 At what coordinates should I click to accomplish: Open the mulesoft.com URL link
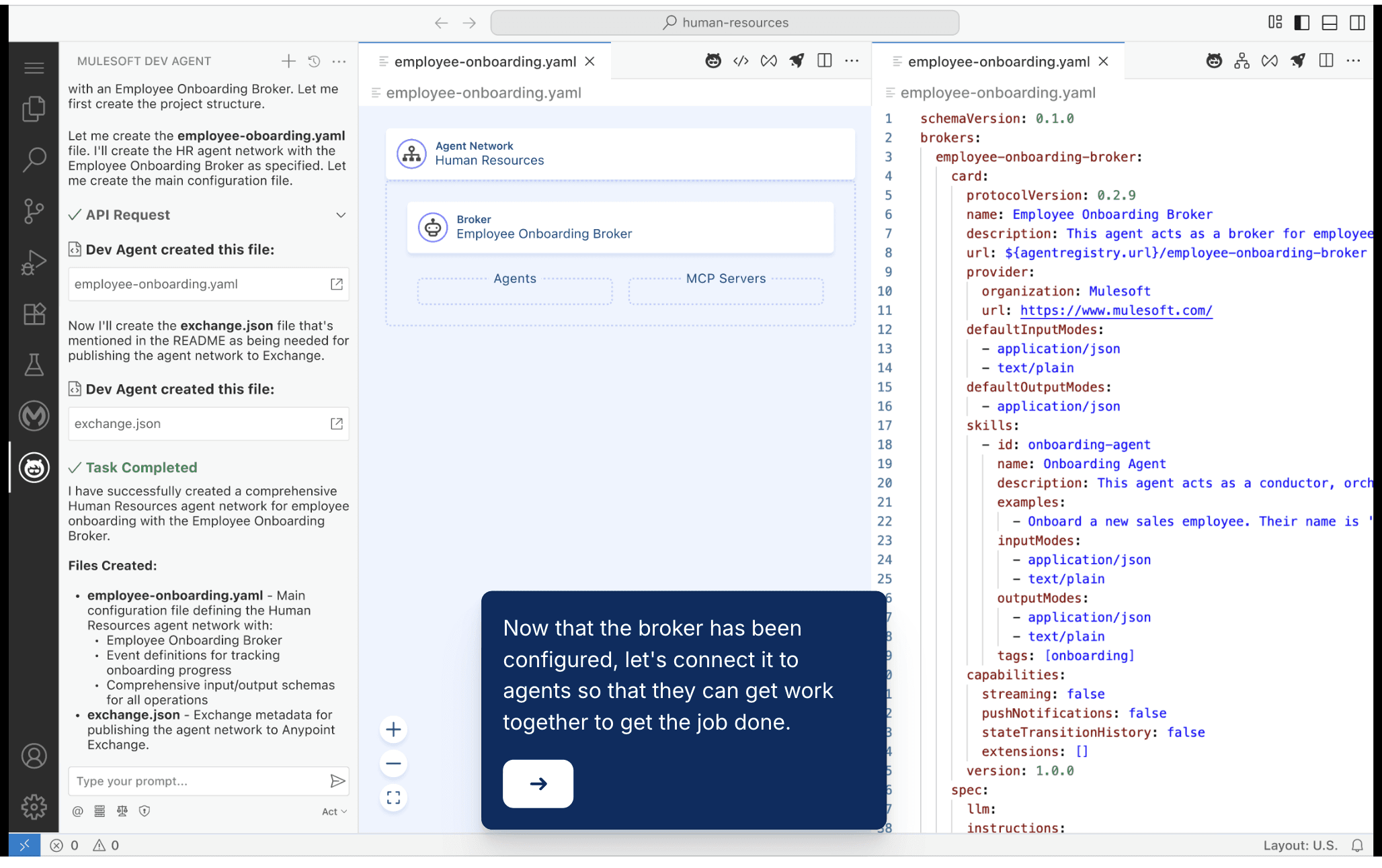click(x=1116, y=310)
